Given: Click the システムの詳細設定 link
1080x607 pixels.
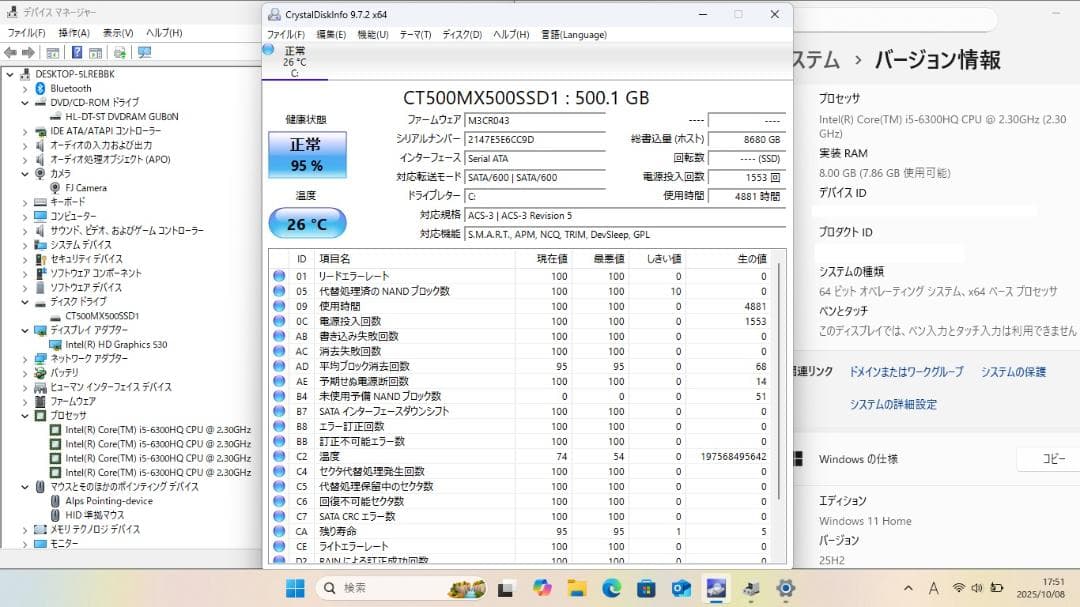Looking at the screenshot, I should [x=891, y=404].
